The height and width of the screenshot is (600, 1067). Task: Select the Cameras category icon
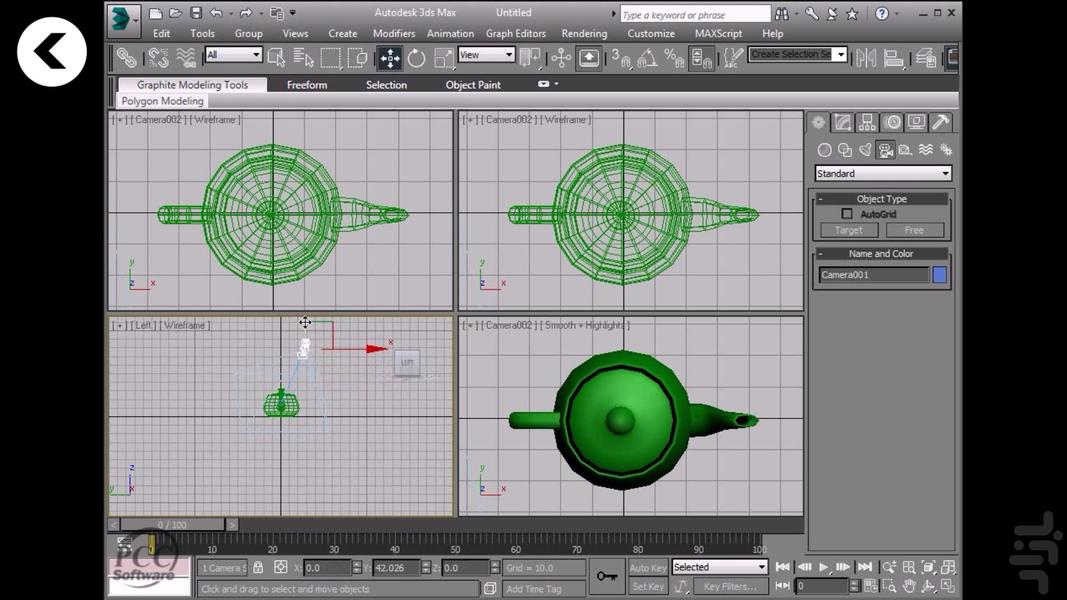click(x=885, y=150)
